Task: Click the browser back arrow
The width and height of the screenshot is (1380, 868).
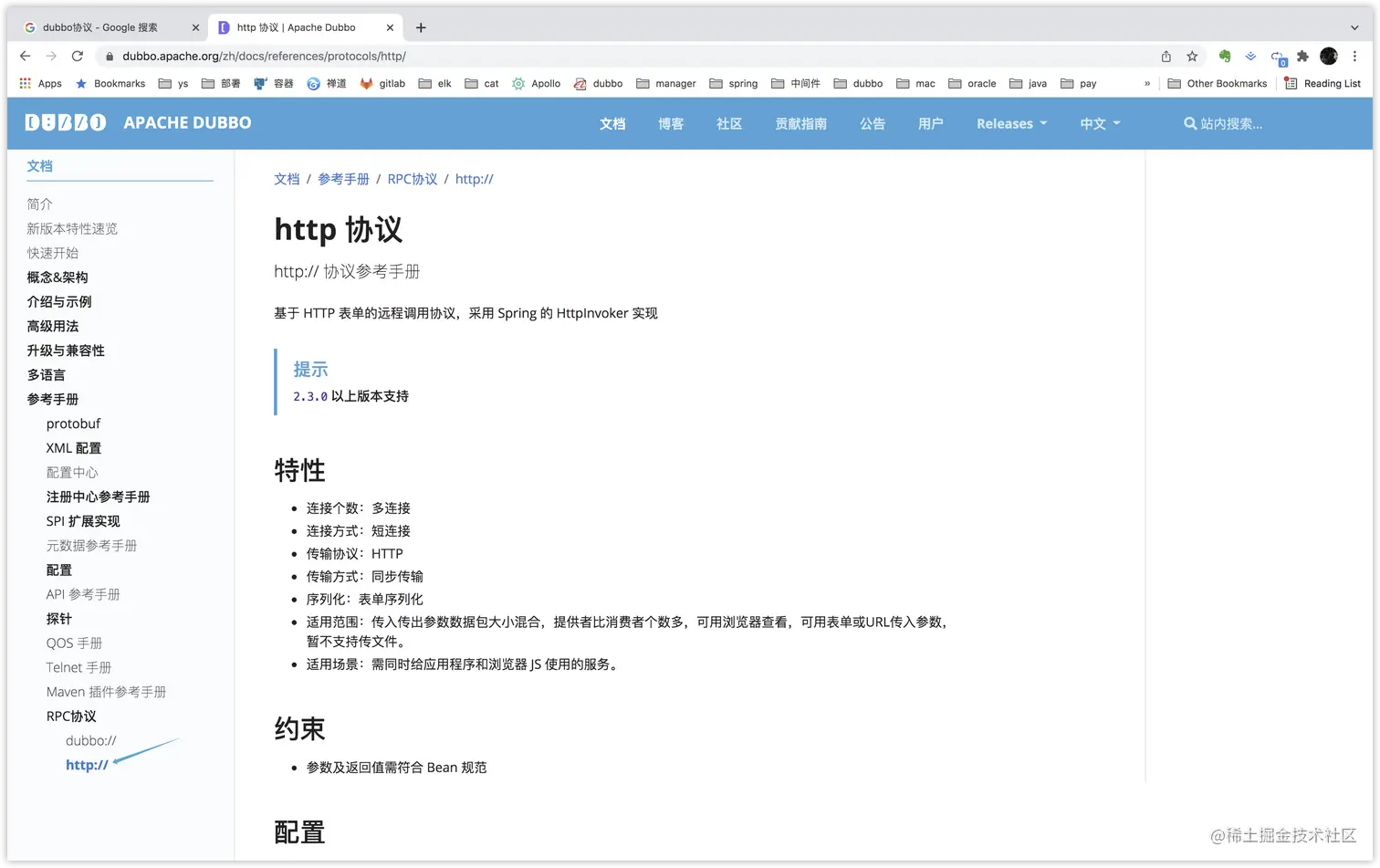Action: [26, 56]
